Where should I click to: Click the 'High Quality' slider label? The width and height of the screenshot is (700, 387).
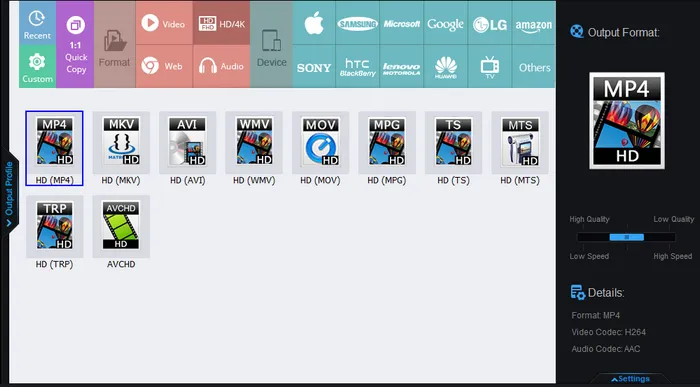coord(589,219)
